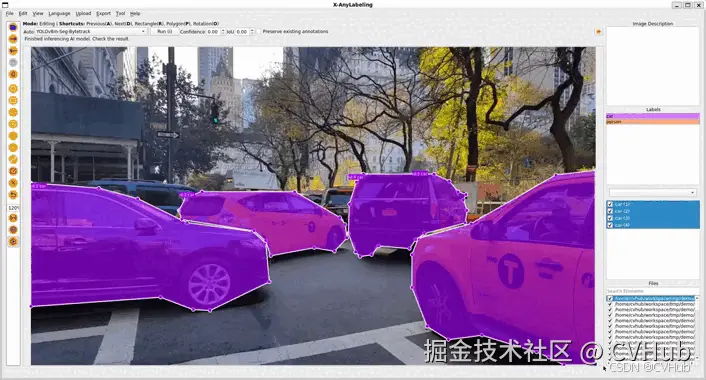Click the Files list scrollbar up arrow
Screen dimensions: 706x380
[x=697, y=299]
